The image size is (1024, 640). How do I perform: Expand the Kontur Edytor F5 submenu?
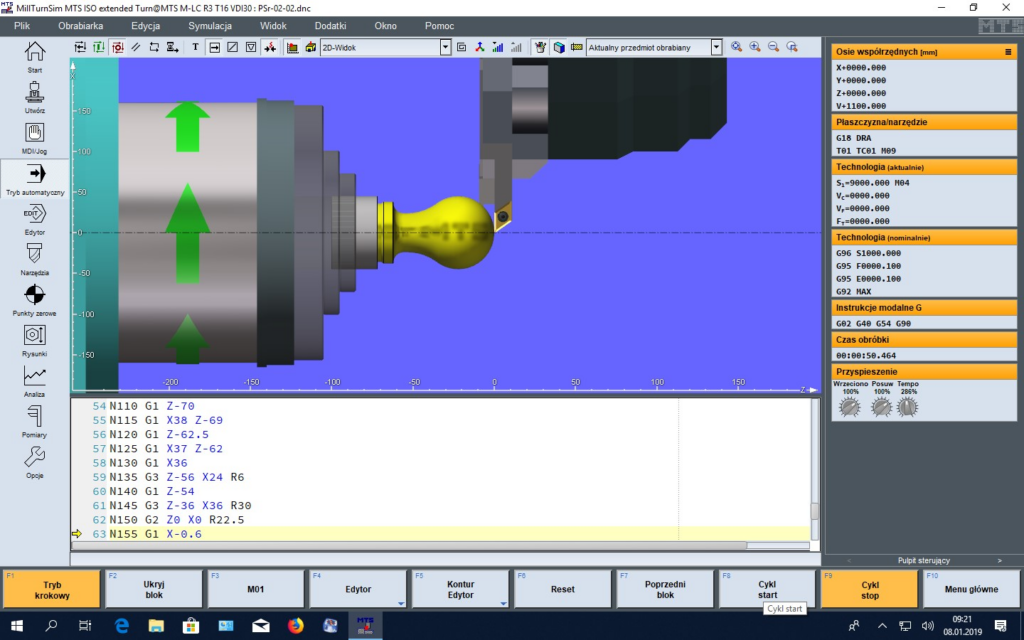[x=503, y=603]
